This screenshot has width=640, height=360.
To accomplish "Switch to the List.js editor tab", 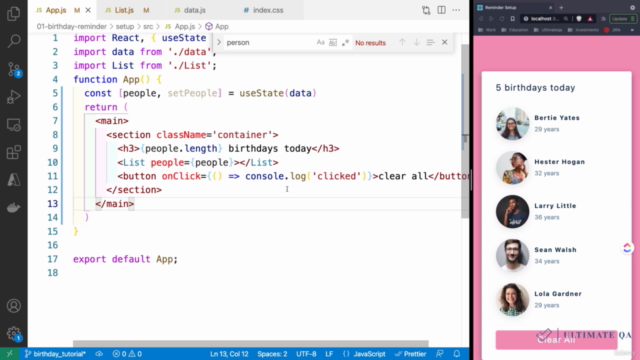I will point(124,10).
